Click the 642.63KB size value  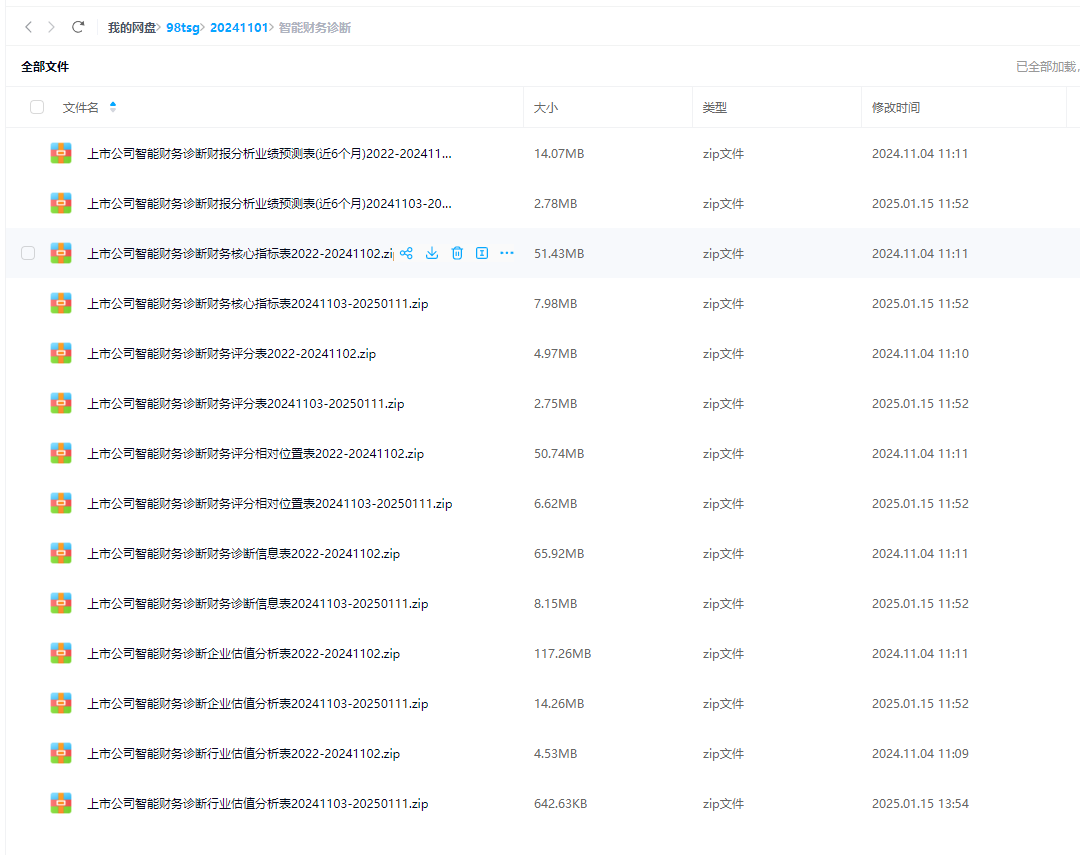[561, 803]
